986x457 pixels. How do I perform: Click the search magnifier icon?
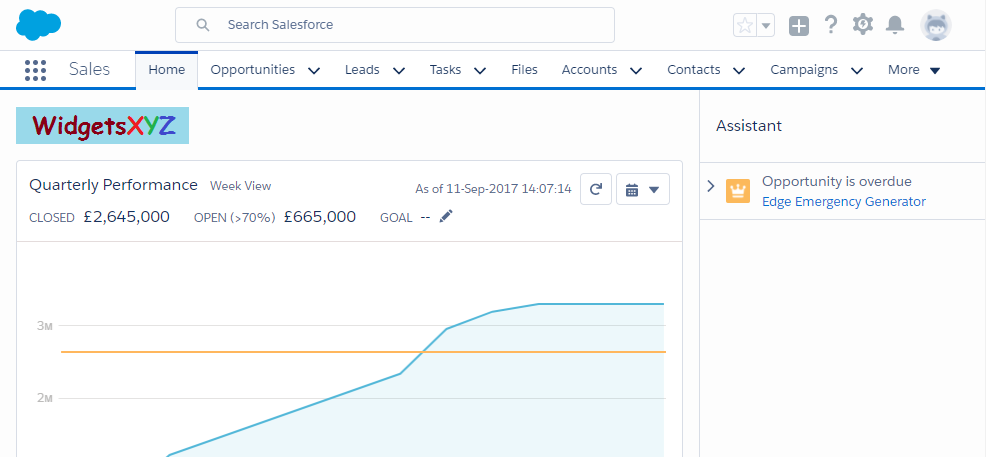point(202,25)
